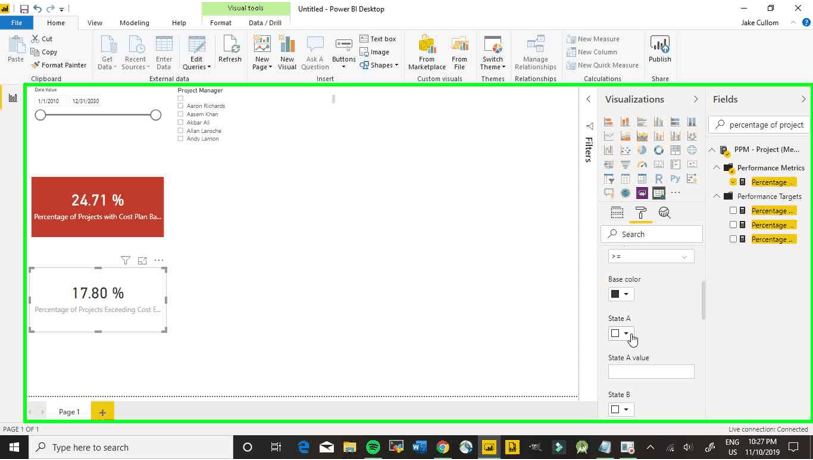
Task: Select the Scatter chart visualization
Action: click(625, 150)
